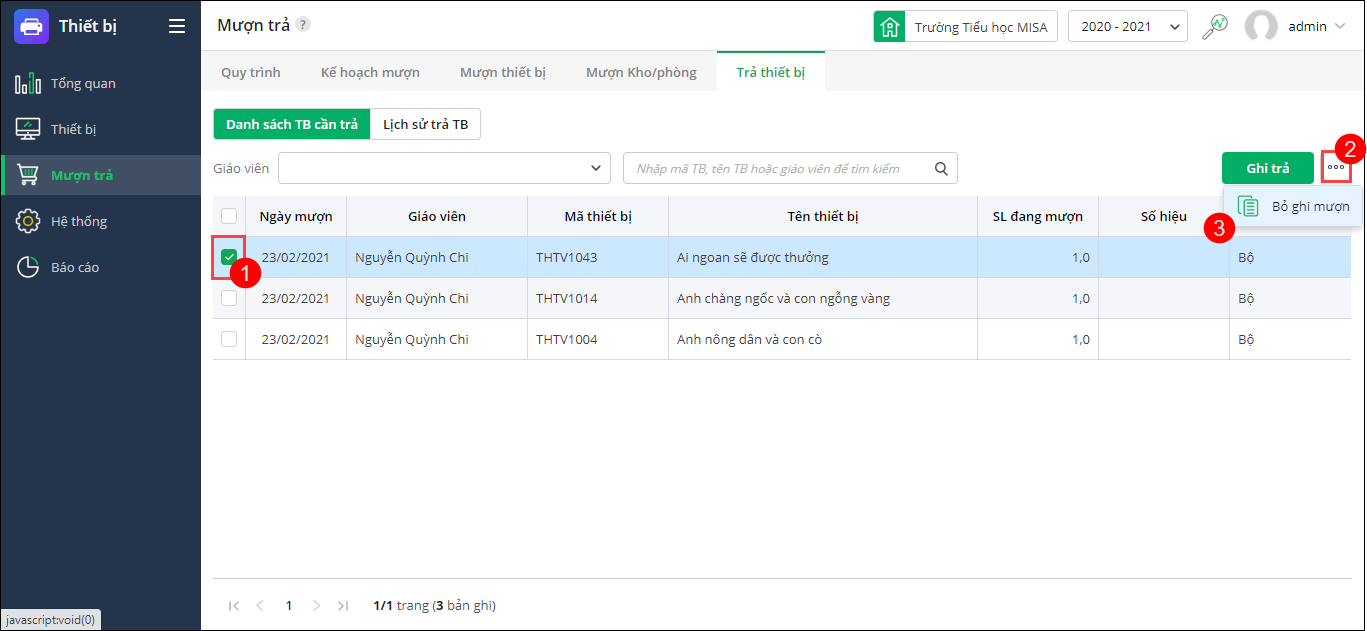The width and height of the screenshot is (1367, 631).
Task: Click the Thiết bị monitor icon in sidebar
Action: pyautogui.click(x=28, y=129)
